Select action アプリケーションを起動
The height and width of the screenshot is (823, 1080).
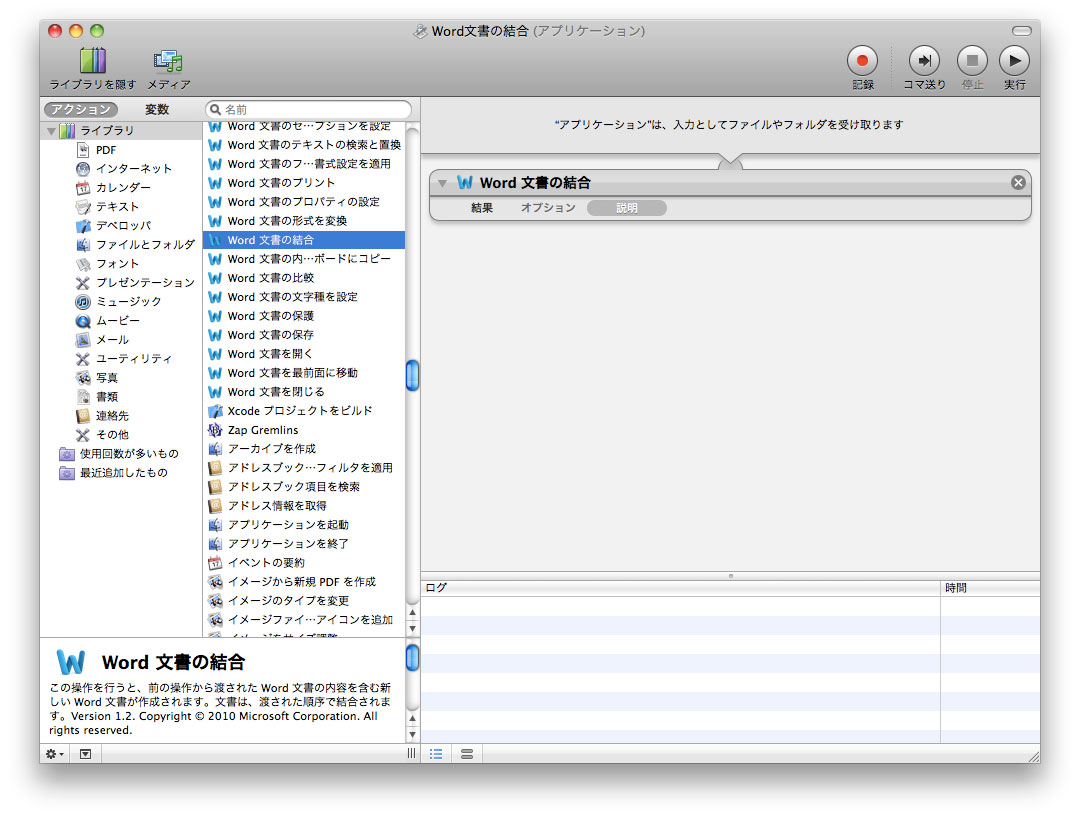(x=304, y=525)
